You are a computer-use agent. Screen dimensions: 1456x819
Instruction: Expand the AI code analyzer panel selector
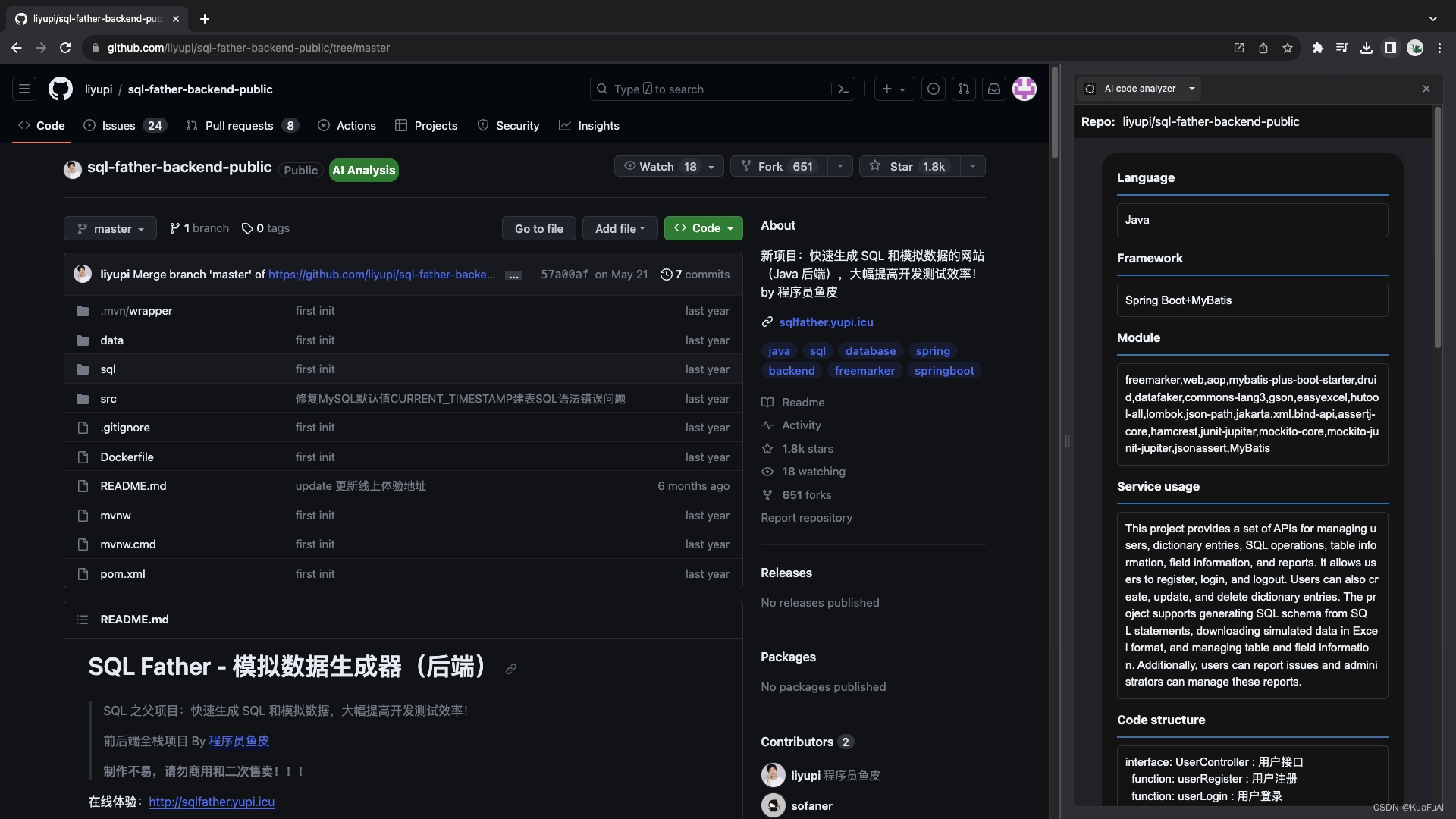tap(1192, 89)
